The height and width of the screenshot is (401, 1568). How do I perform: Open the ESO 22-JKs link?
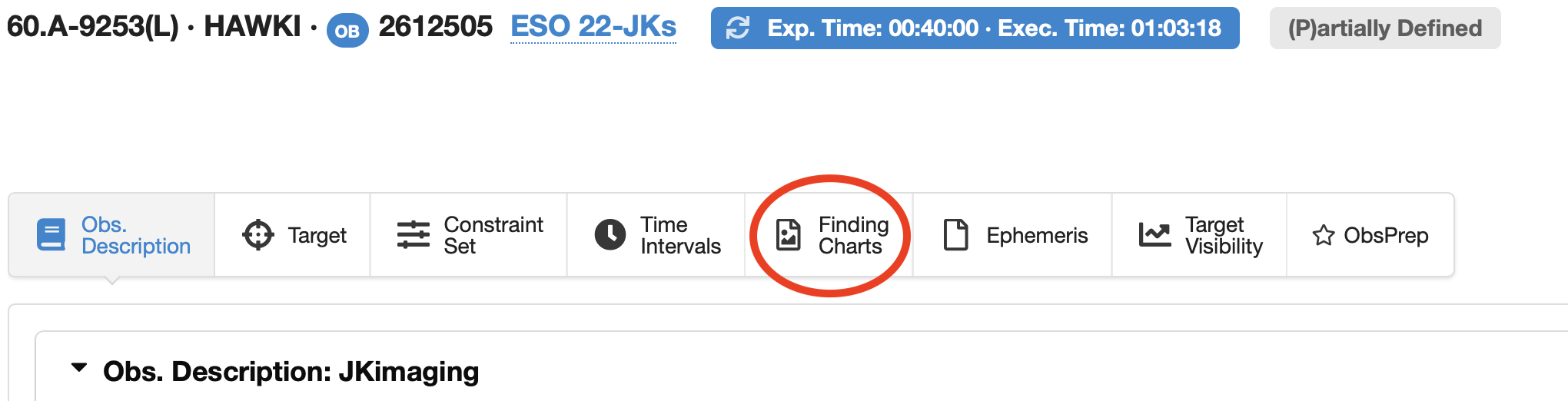coord(593,27)
